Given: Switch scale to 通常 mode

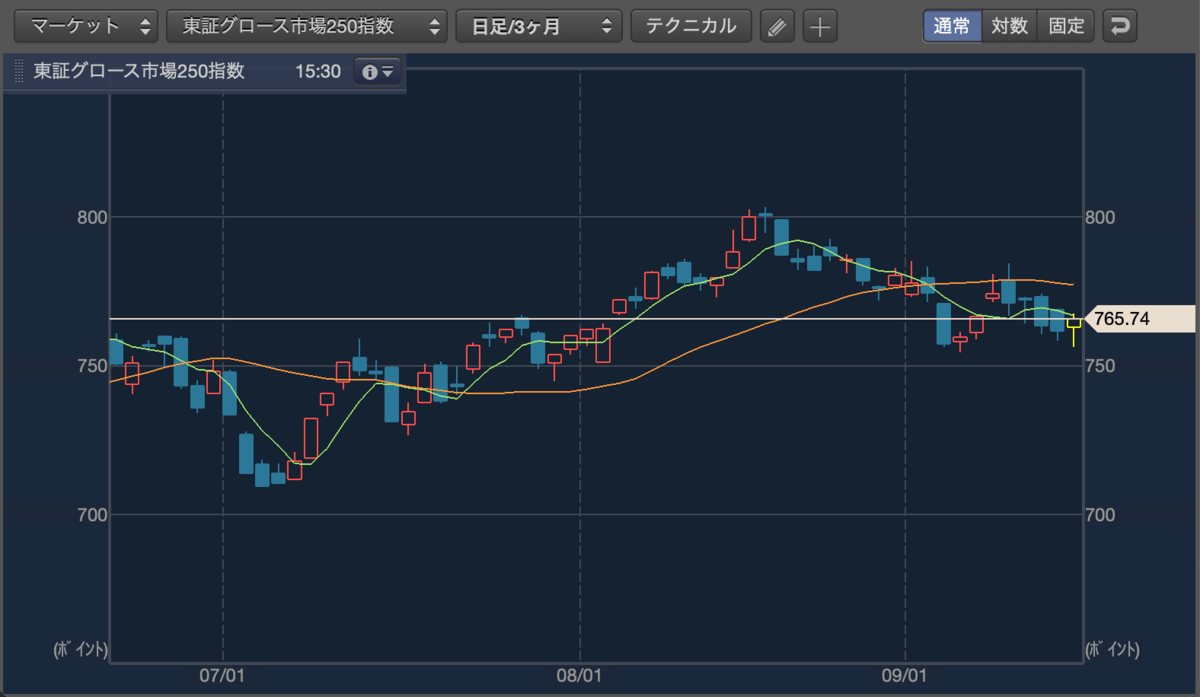Looking at the screenshot, I should click(x=952, y=26).
